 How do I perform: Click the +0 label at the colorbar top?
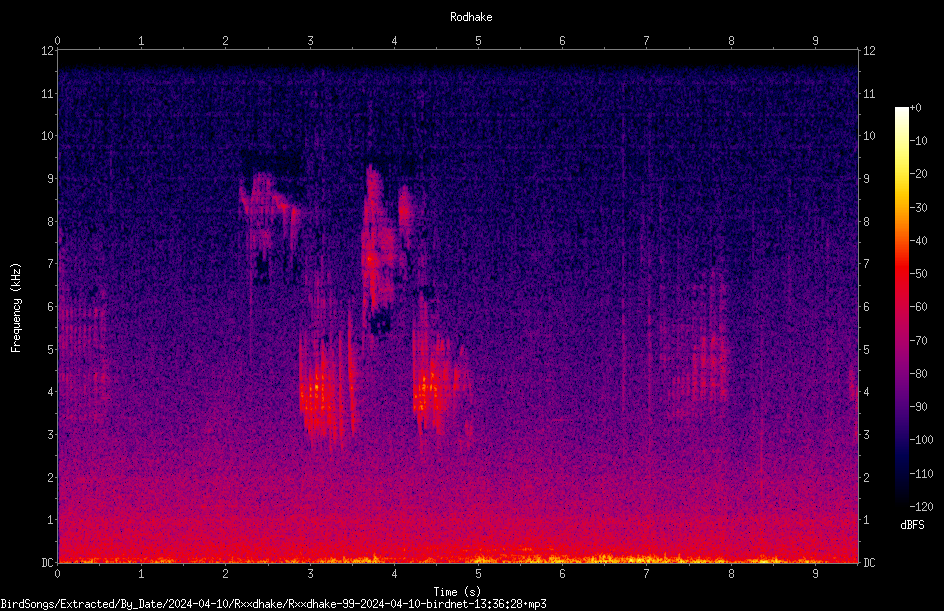pyautogui.click(x=915, y=108)
